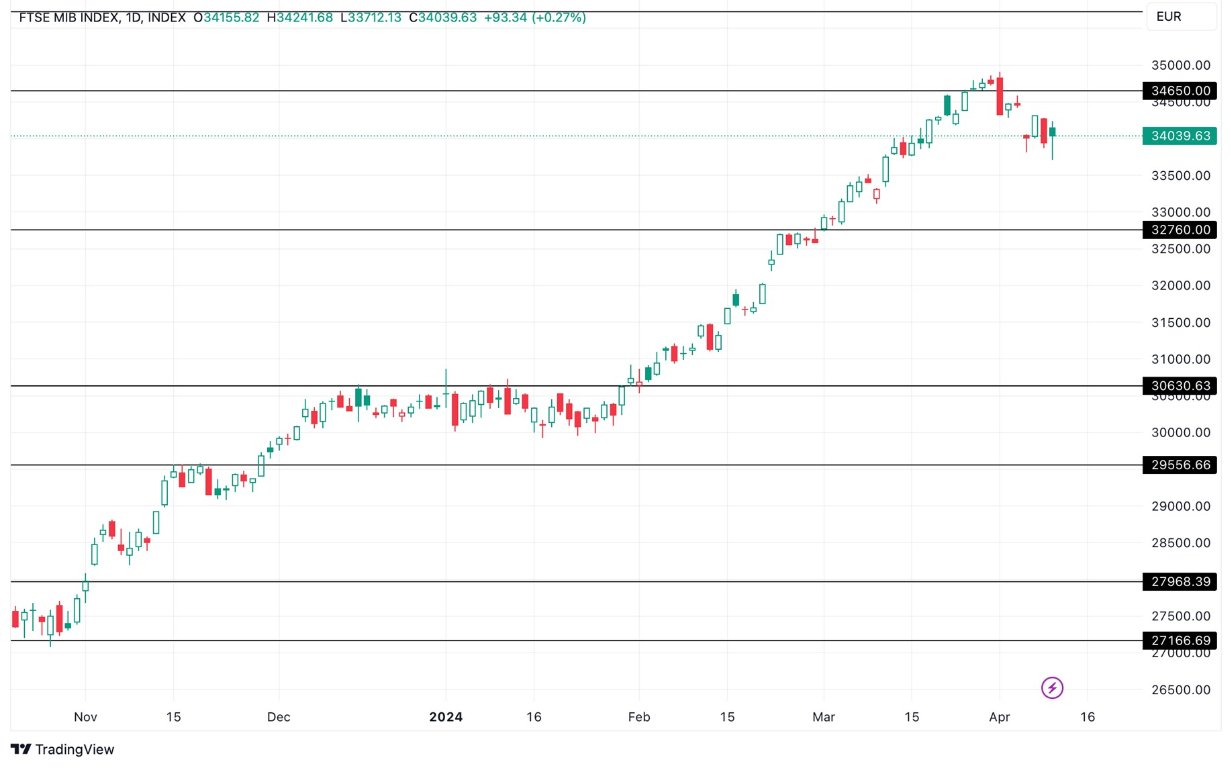Select the 32760.00 horizontal level label

1180,230
